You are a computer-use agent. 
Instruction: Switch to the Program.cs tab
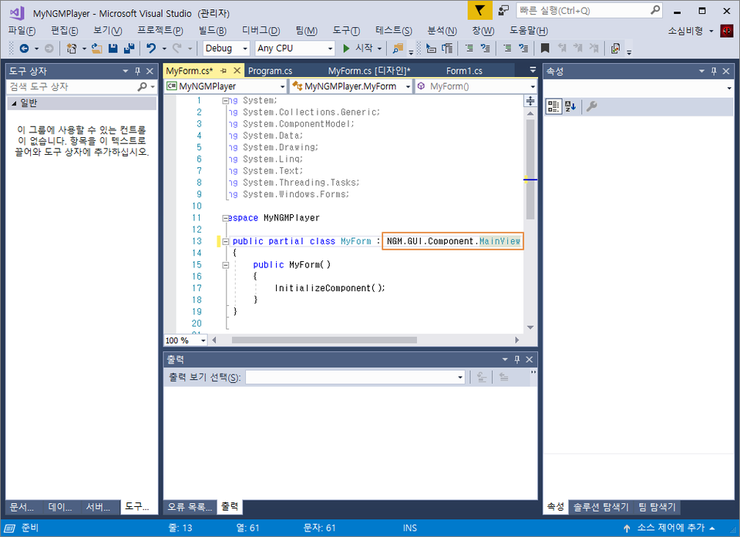(270, 71)
